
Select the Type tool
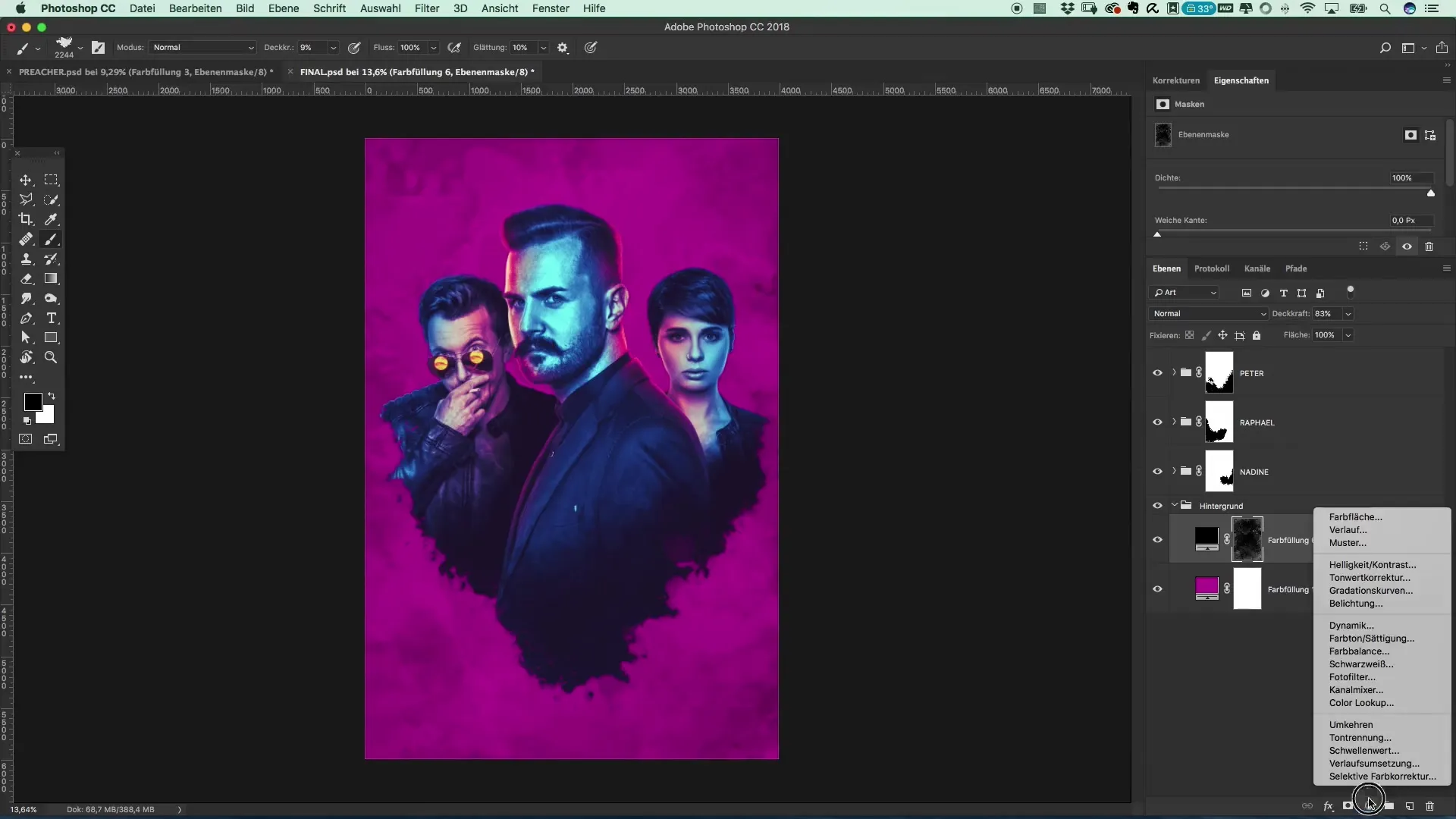[x=51, y=318]
